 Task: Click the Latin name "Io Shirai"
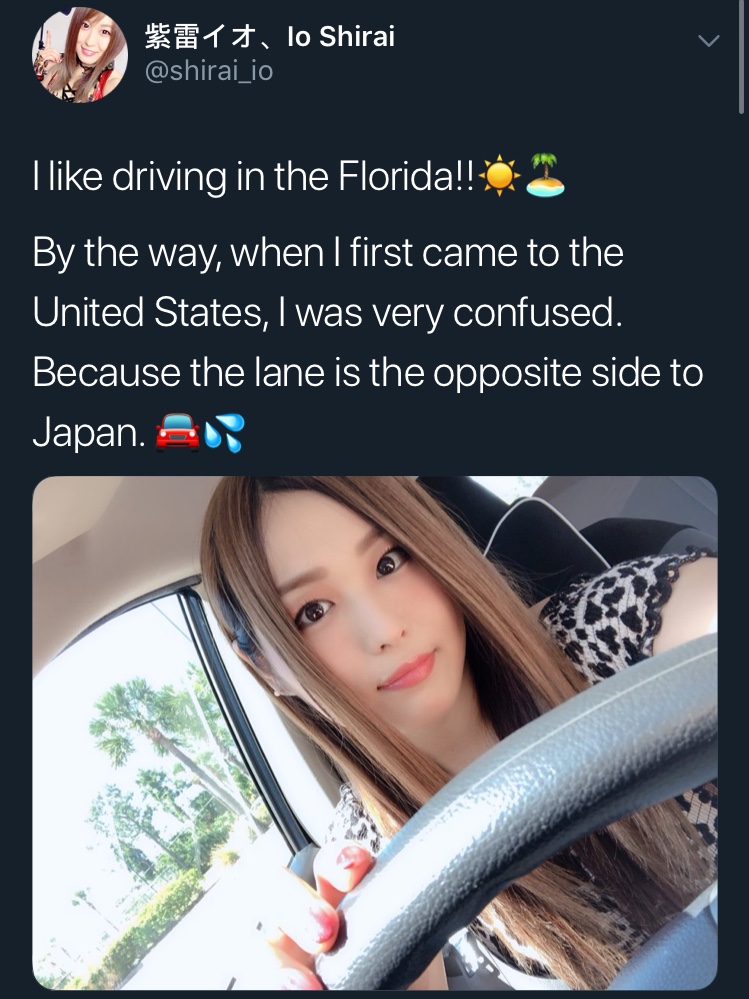pos(341,36)
